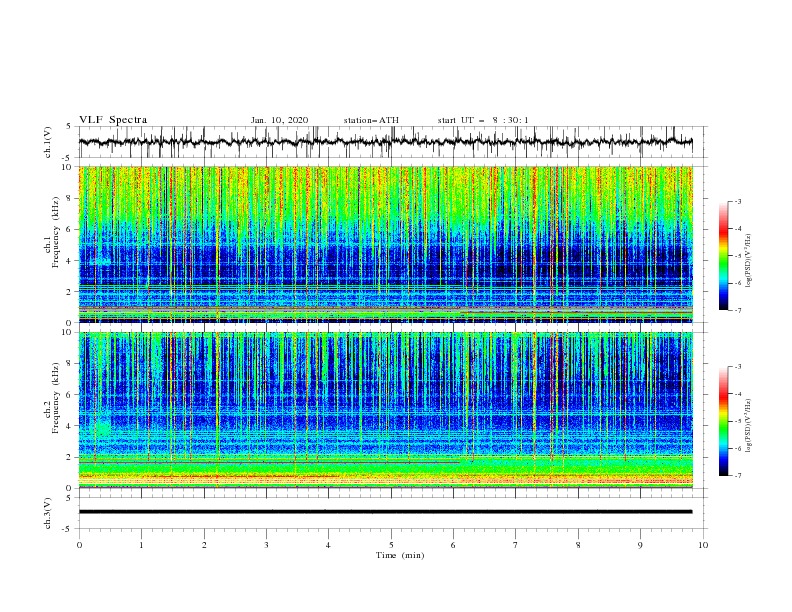This screenshot has height=612, width=792.
Task: Click the "station=ATH" header label
Action: 371,120
